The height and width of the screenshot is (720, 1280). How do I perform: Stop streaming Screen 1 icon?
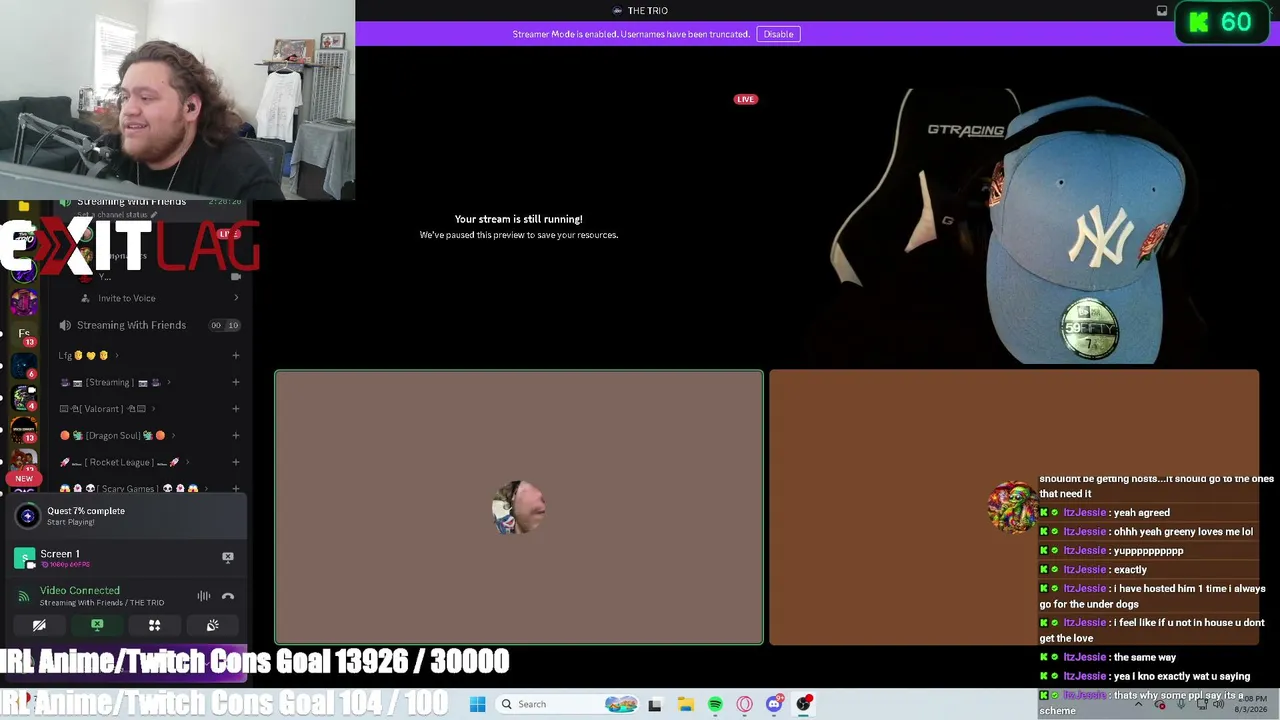(228, 557)
